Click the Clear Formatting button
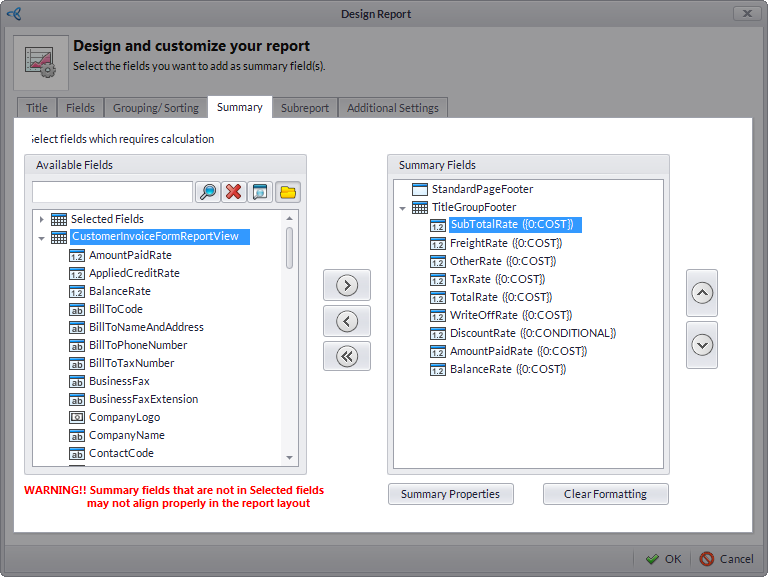 605,494
